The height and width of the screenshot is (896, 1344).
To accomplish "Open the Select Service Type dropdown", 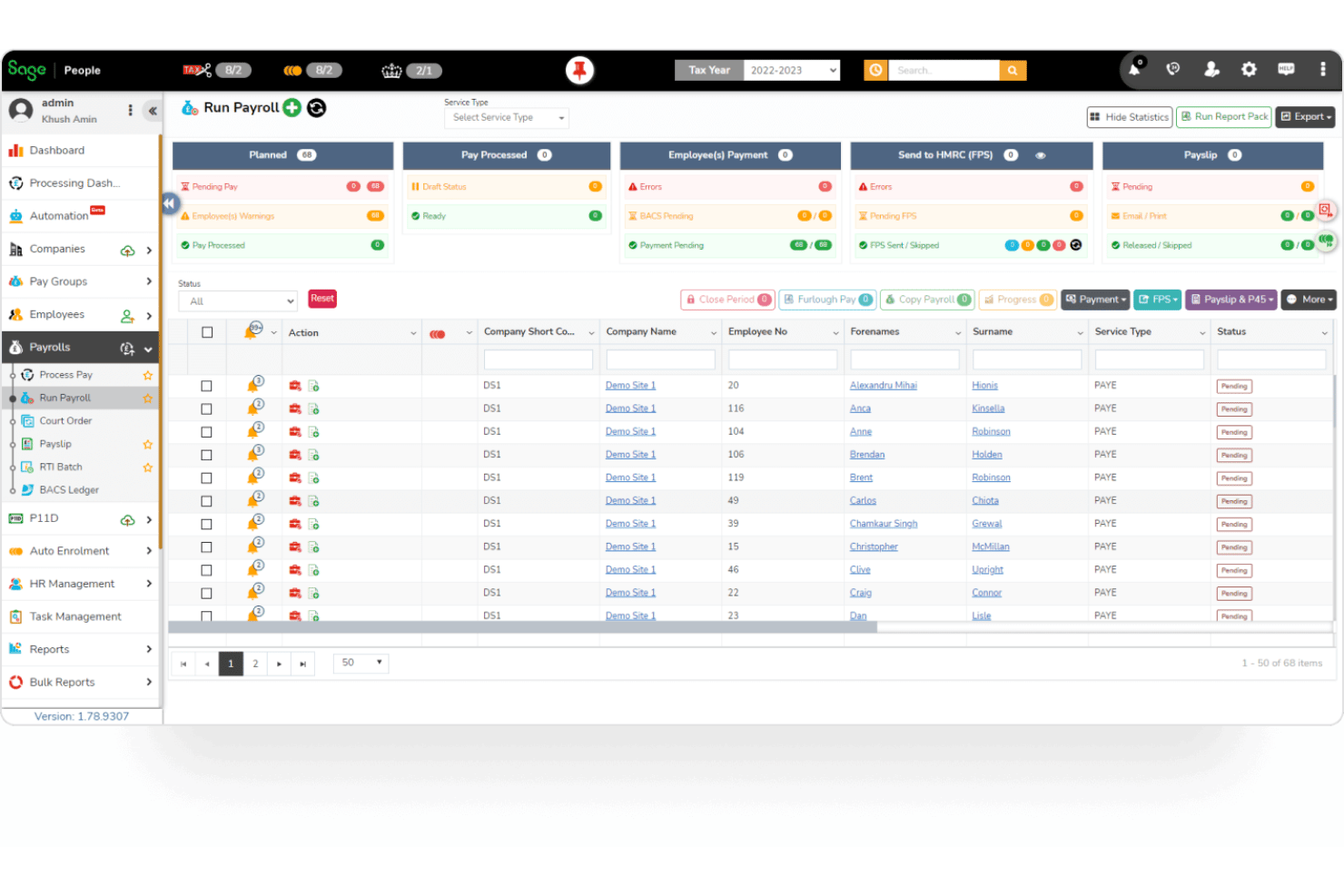I will click(507, 117).
